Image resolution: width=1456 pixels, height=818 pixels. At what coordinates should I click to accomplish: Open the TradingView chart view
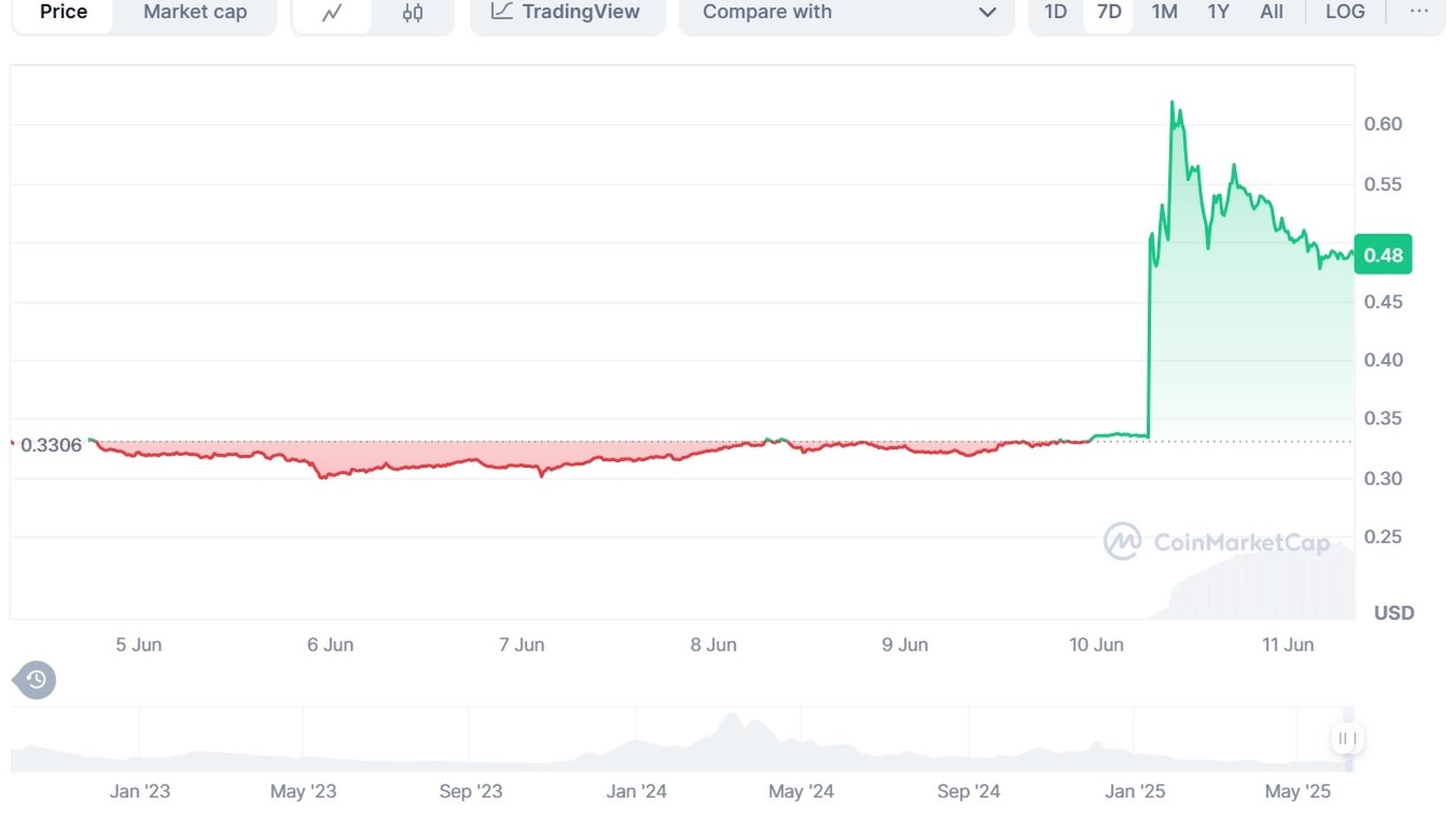click(568, 13)
